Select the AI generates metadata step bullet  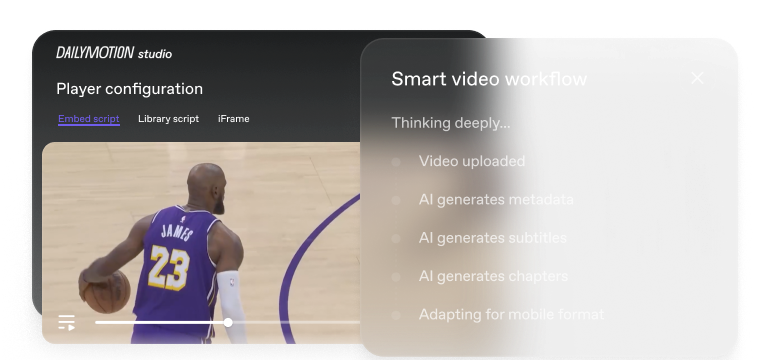[x=396, y=200]
